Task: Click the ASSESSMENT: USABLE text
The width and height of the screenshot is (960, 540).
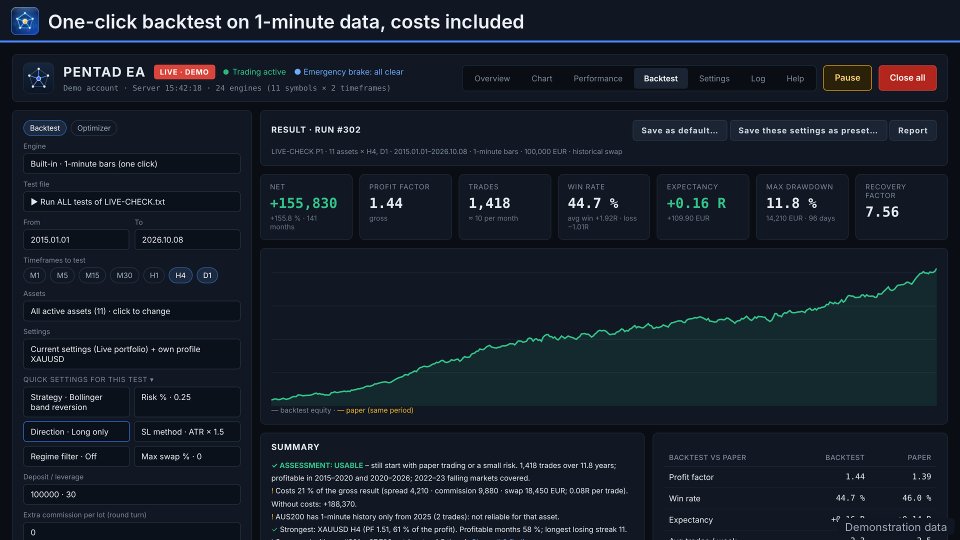Action: (321, 465)
